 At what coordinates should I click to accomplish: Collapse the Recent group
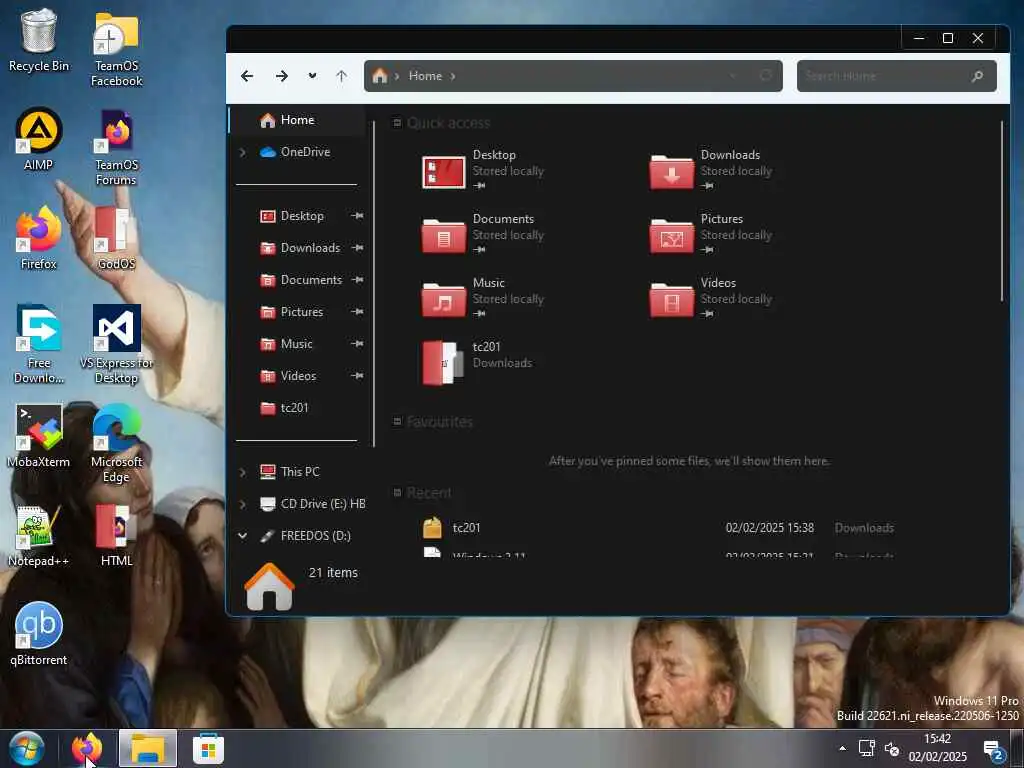click(x=396, y=493)
